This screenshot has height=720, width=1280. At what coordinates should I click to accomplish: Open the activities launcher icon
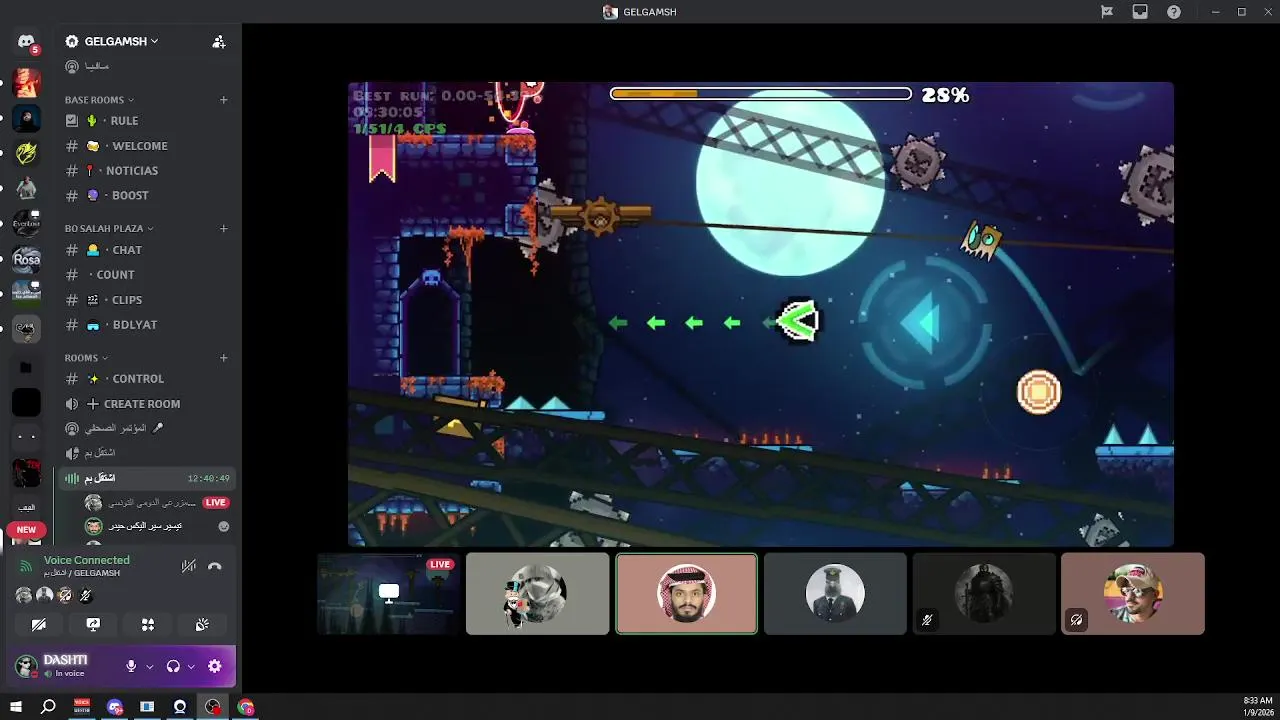click(x=147, y=624)
